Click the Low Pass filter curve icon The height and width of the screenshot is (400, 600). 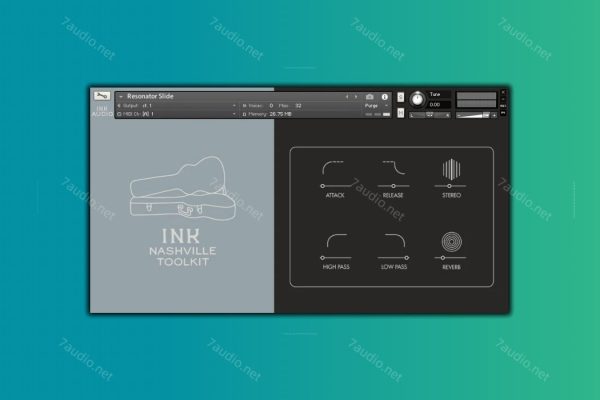[395, 240]
